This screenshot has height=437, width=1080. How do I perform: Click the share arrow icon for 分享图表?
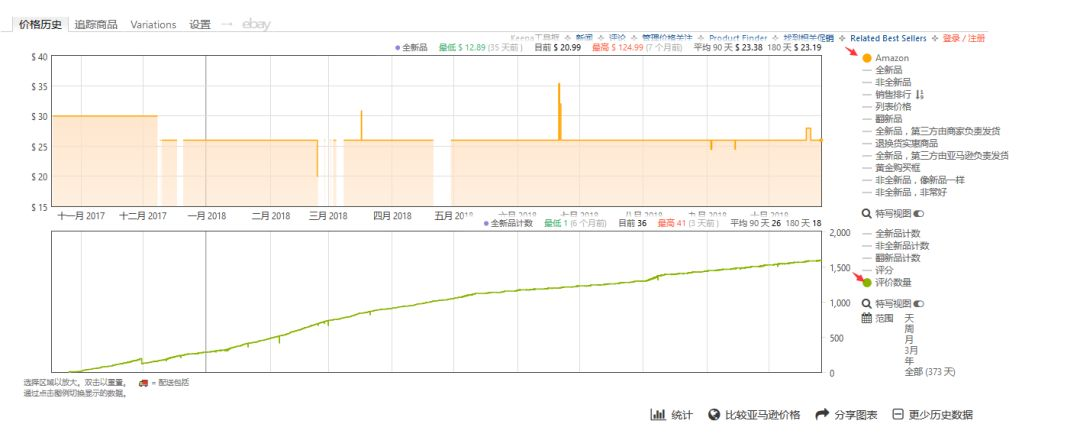click(x=822, y=415)
